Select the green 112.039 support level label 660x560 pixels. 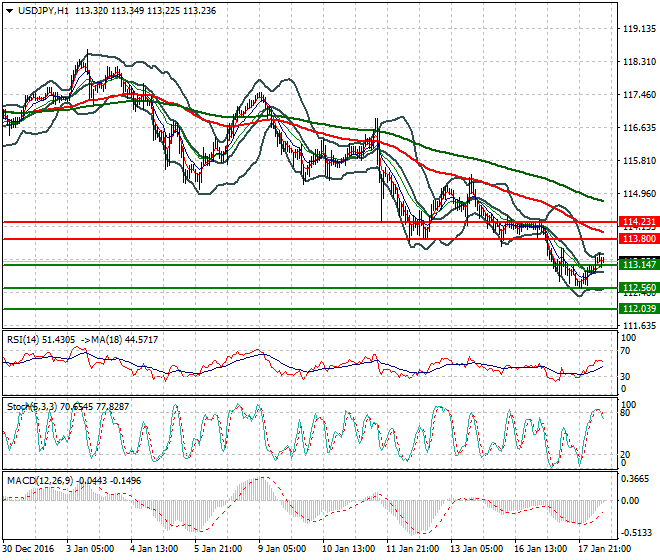(x=639, y=309)
